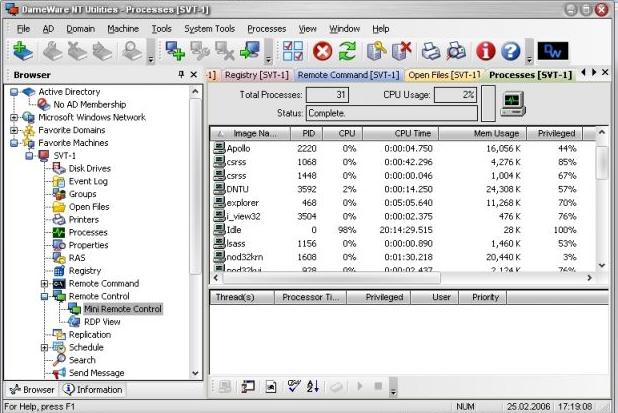Open the System Tools menu
This screenshot has width=618, height=413.
209,29
